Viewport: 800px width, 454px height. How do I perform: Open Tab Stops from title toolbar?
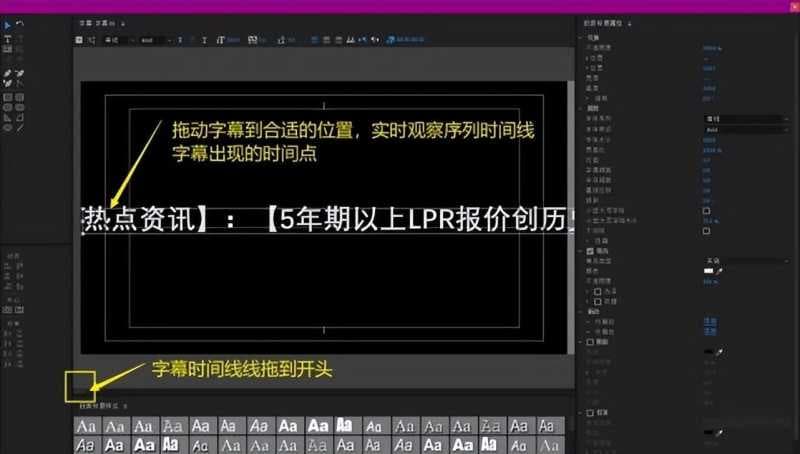(x=351, y=40)
